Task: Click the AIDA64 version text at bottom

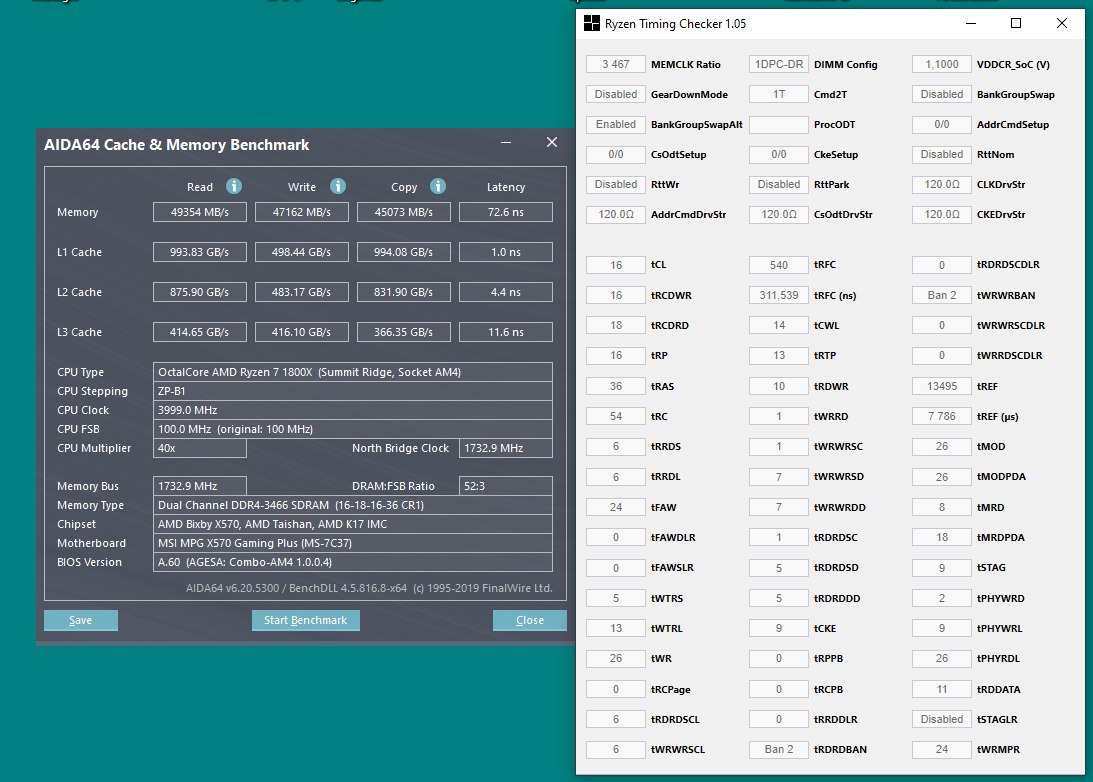Action: coord(369,588)
